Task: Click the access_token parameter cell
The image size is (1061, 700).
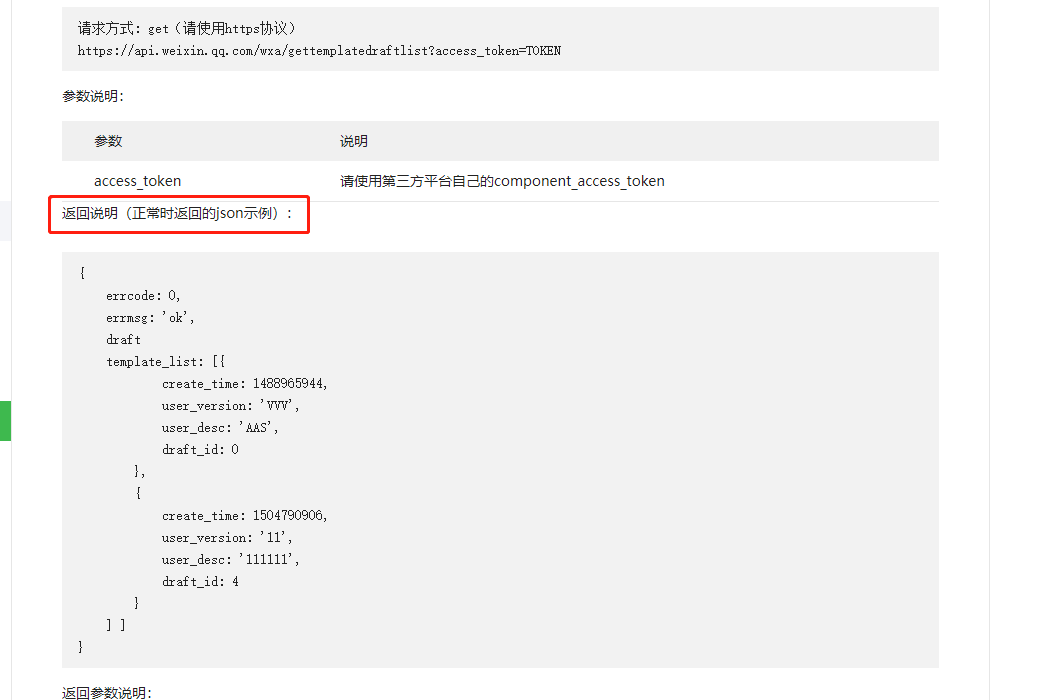Action: pos(137,181)
